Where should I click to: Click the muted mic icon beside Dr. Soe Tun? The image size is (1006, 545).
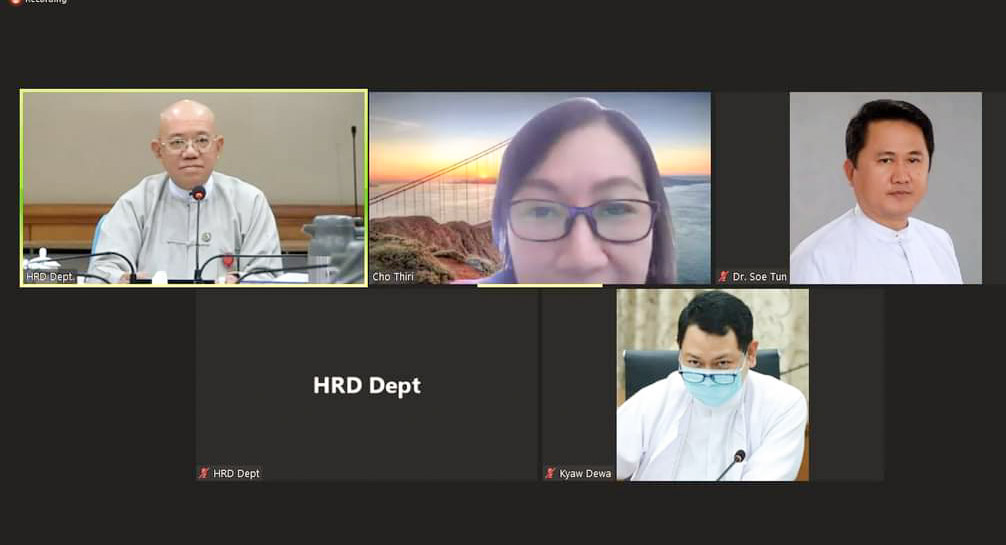click(723, 277)
